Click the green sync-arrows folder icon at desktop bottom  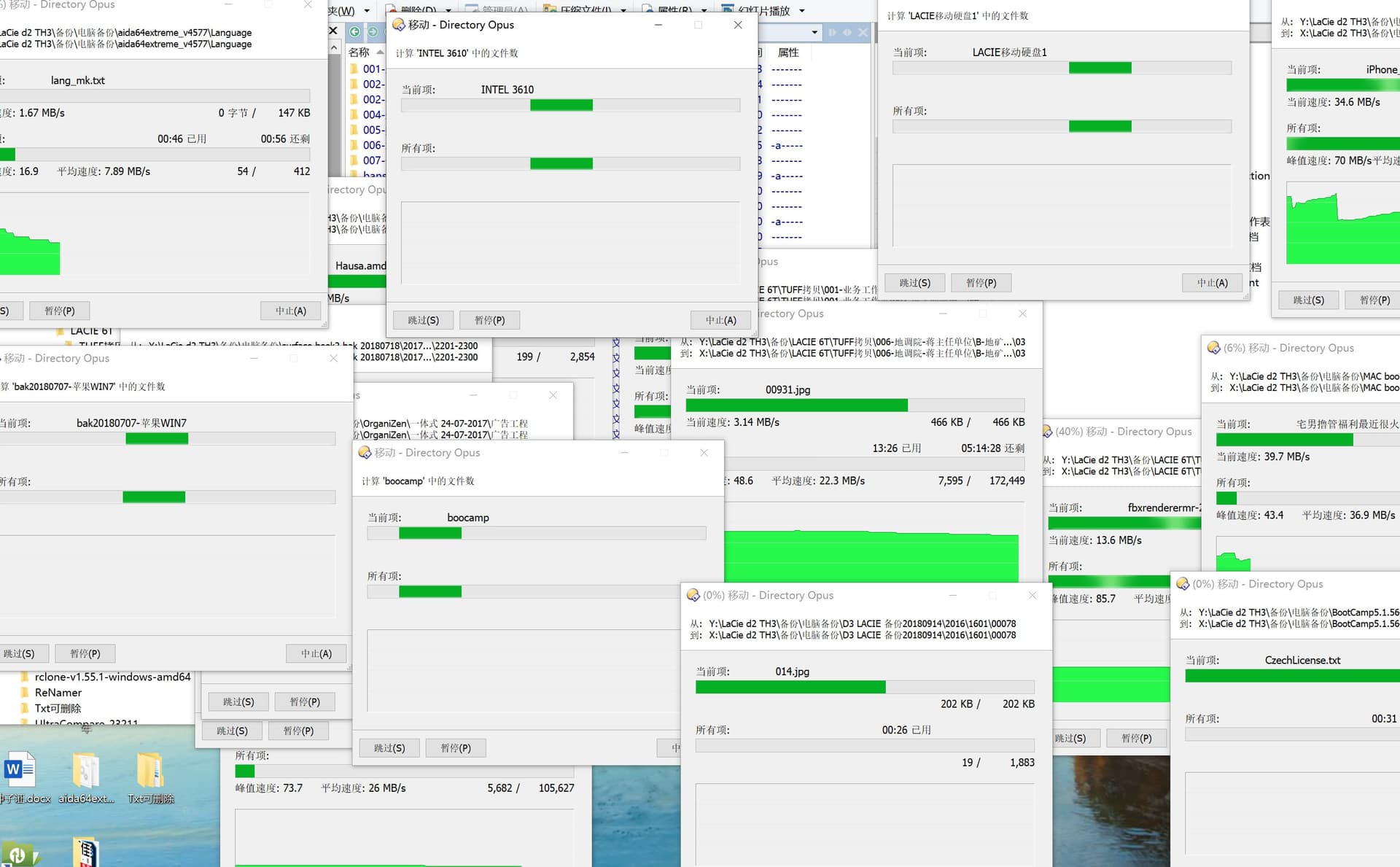coord(20,853)
